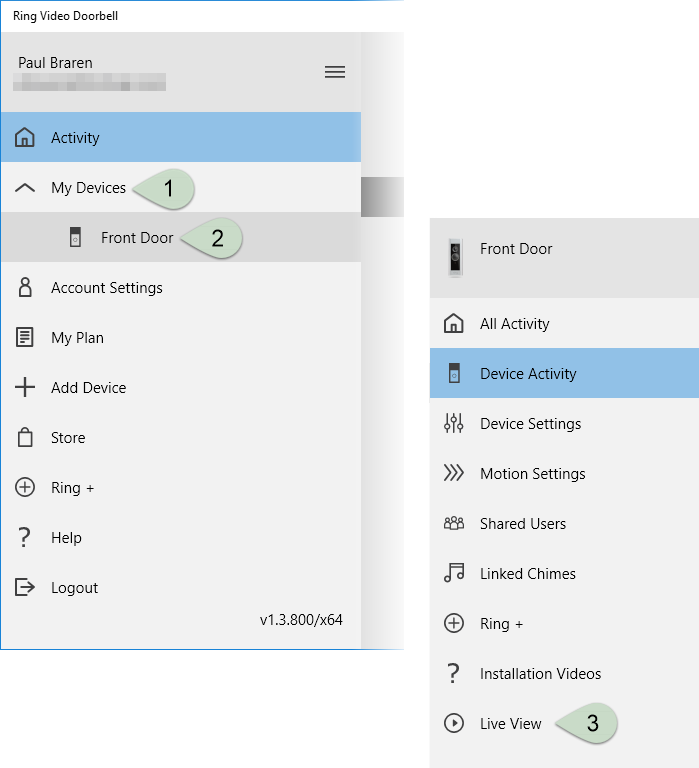This screenshot has width=699, height=768.
Task: Click the Device Activity doorbell icon
Action: pyautogui.click(x=455, y=373)
